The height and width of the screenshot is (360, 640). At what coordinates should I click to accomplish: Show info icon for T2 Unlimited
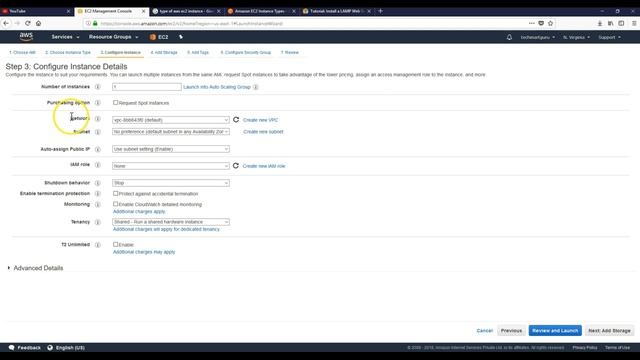pos(98,245)
